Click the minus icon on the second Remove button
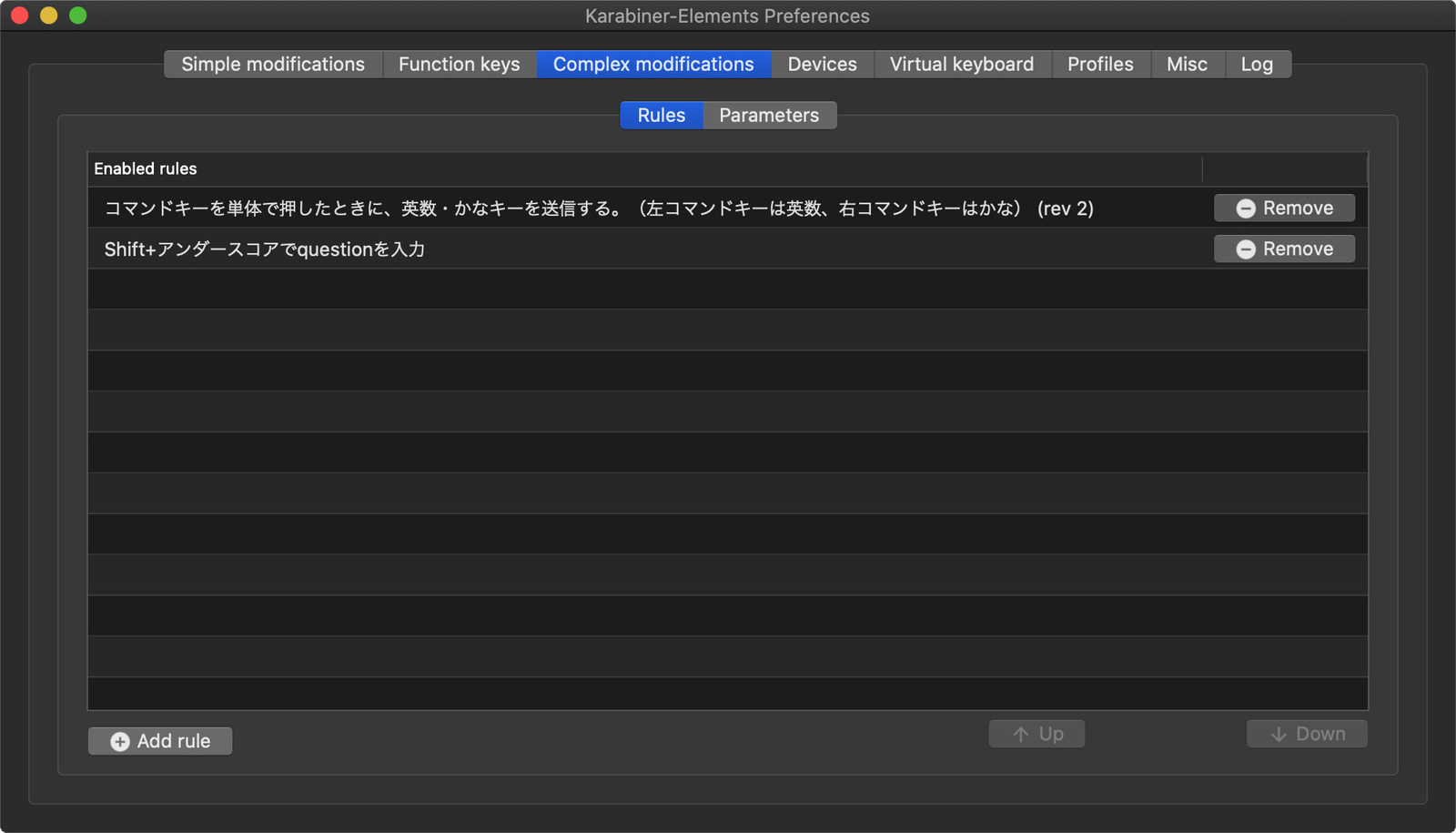The image size is (1456, 833). (x=1246, y=249)
